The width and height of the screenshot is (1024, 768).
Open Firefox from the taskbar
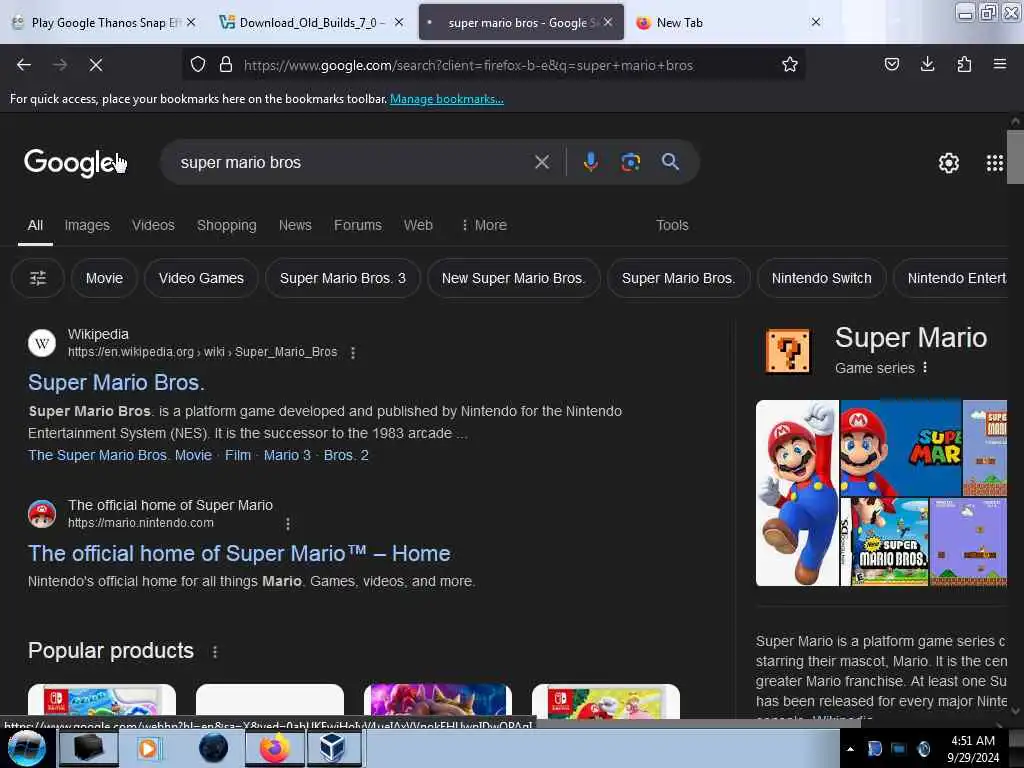pos(275,748)
